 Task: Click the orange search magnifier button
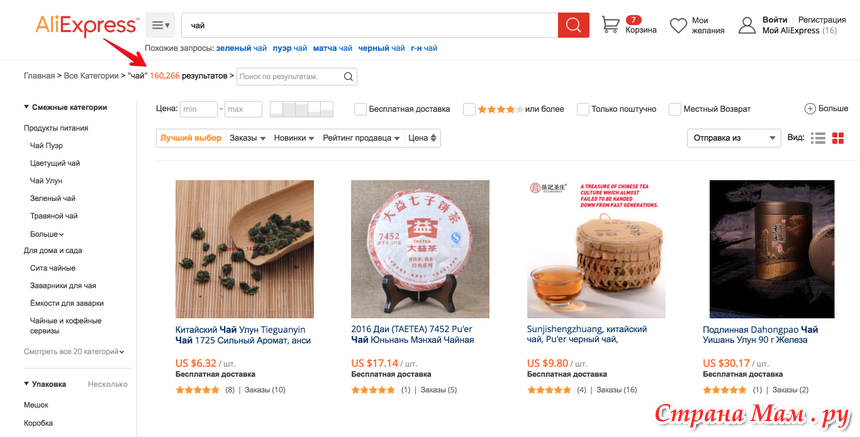[573, 25]
